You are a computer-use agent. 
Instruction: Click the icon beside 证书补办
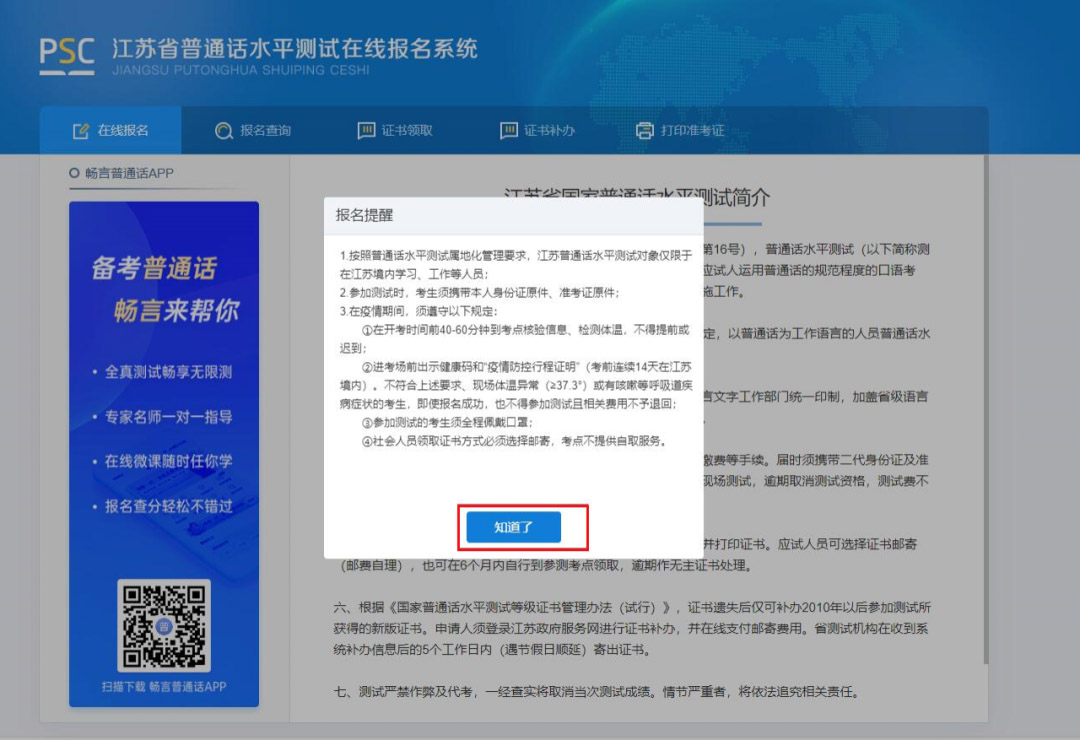(x=508, y=131)
